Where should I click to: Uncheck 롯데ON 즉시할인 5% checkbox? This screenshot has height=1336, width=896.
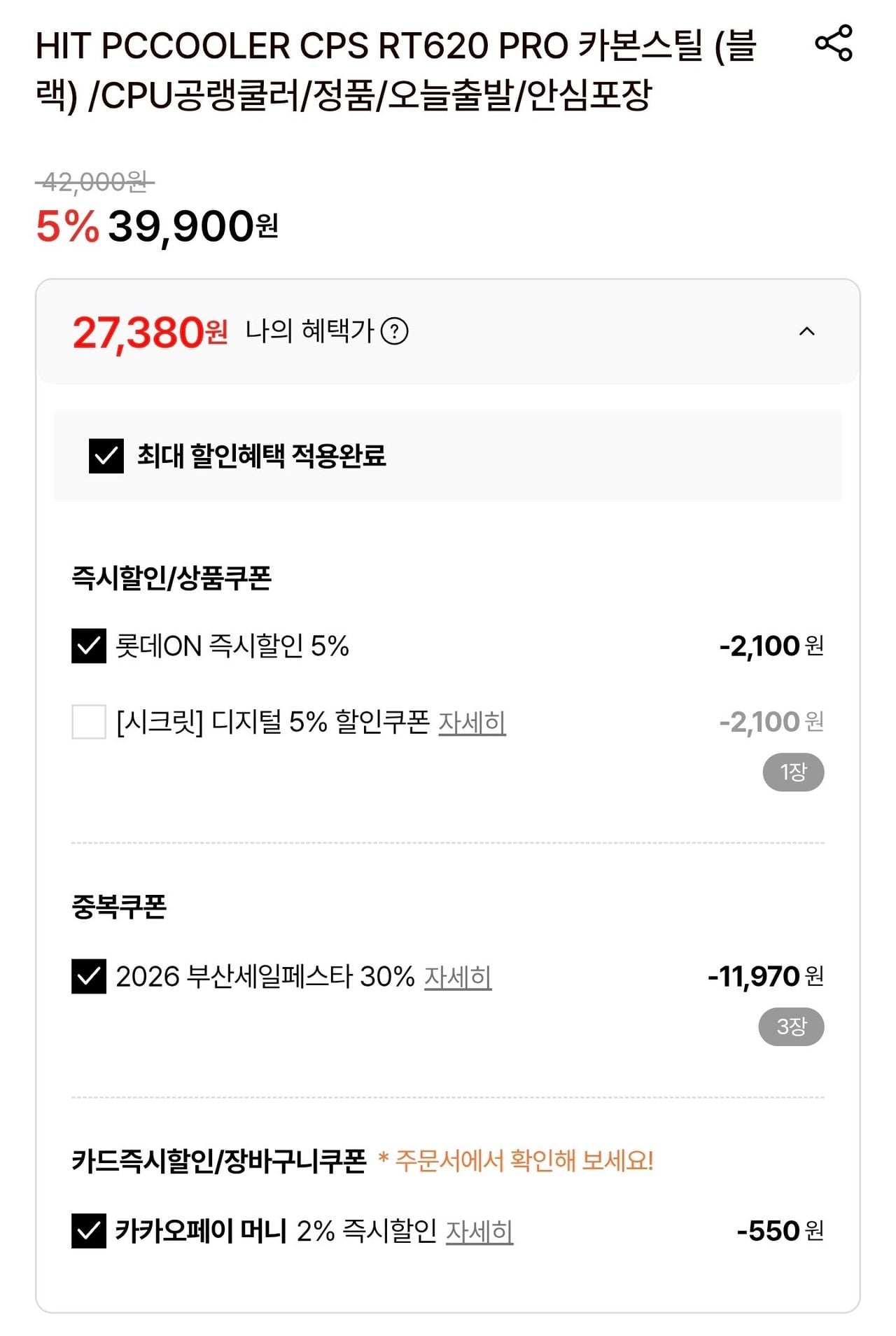tap(89, 646)
